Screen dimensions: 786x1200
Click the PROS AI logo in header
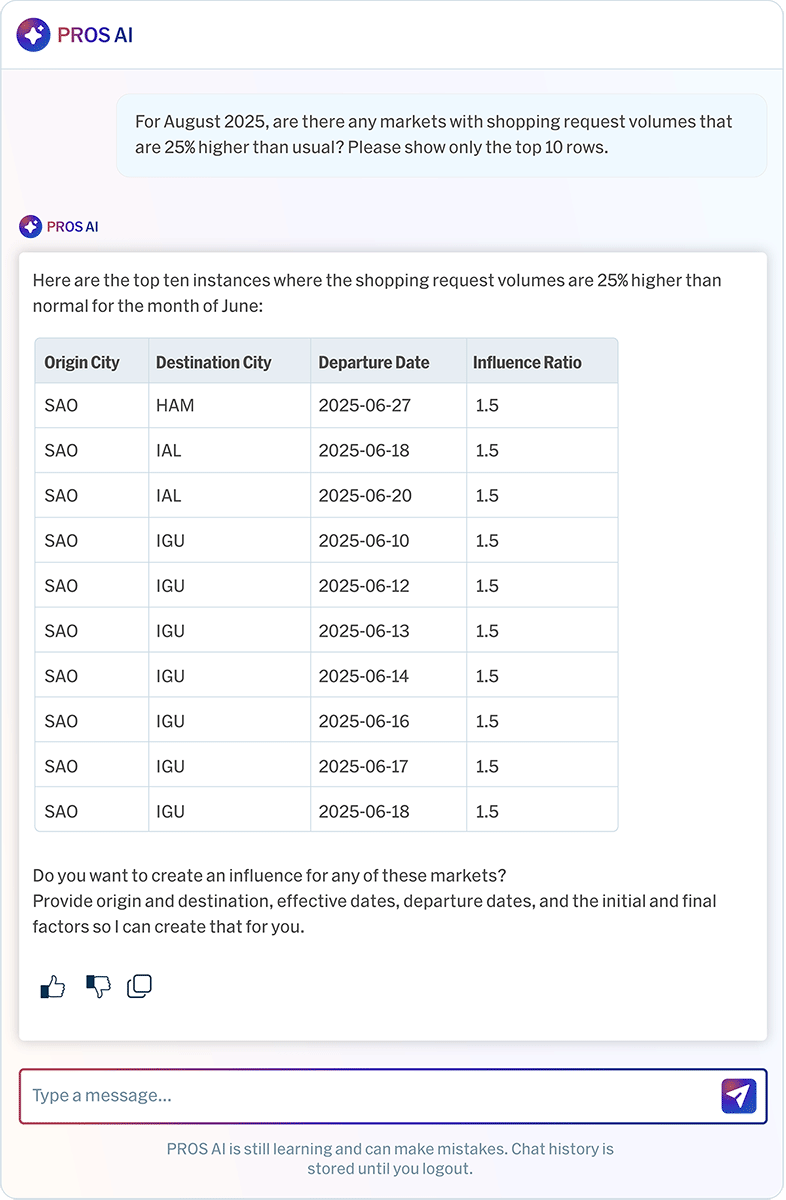[x=33, y=35]
